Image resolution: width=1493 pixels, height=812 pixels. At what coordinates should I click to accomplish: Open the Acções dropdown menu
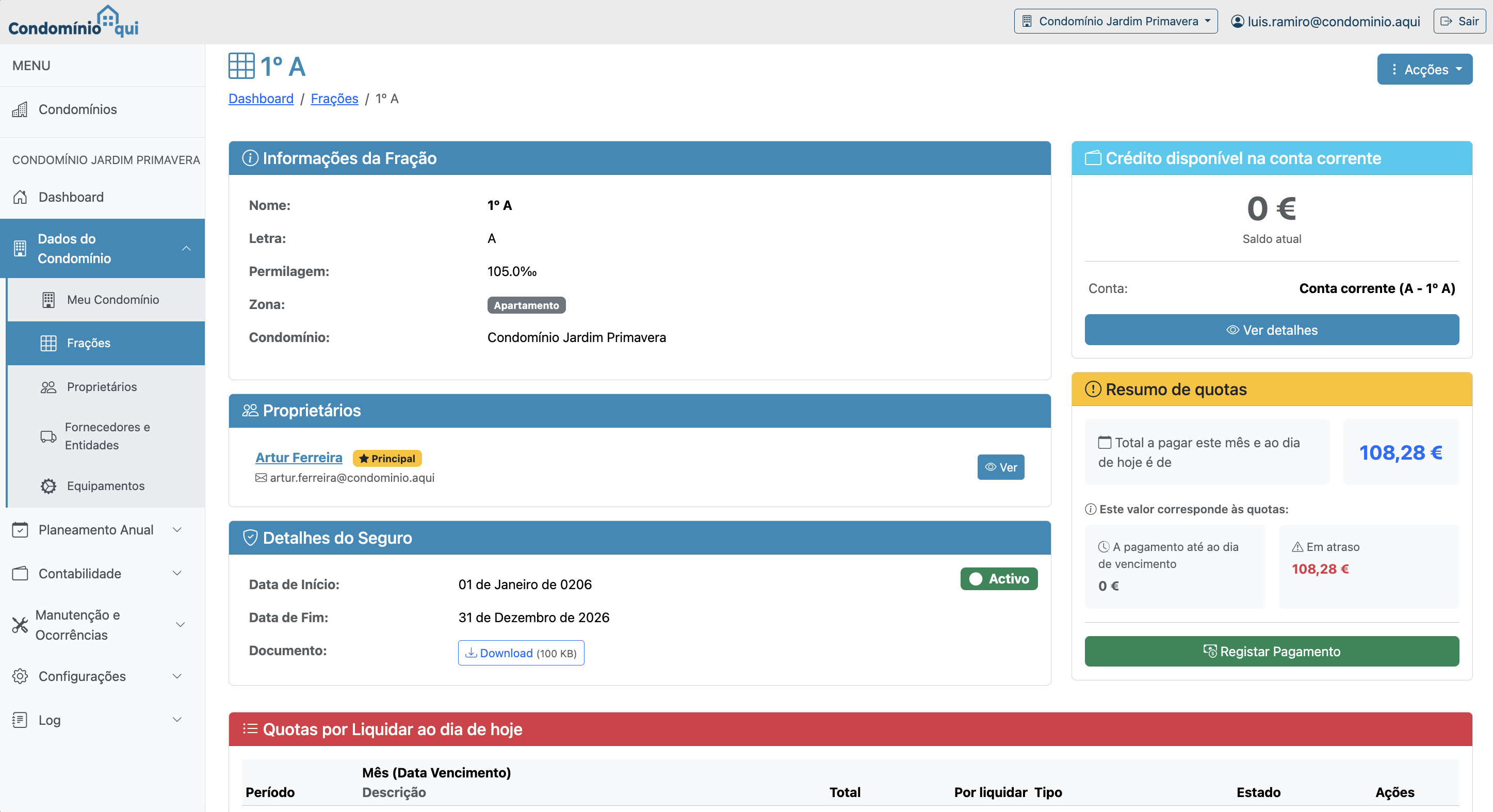pos(1424,70)
